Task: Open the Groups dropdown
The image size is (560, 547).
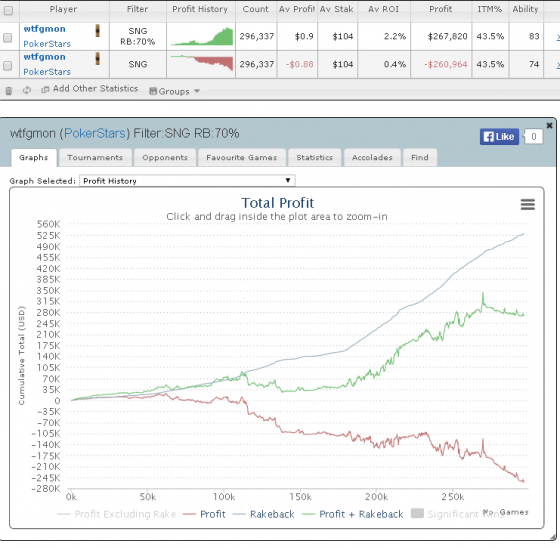Action: click(174, 91)
